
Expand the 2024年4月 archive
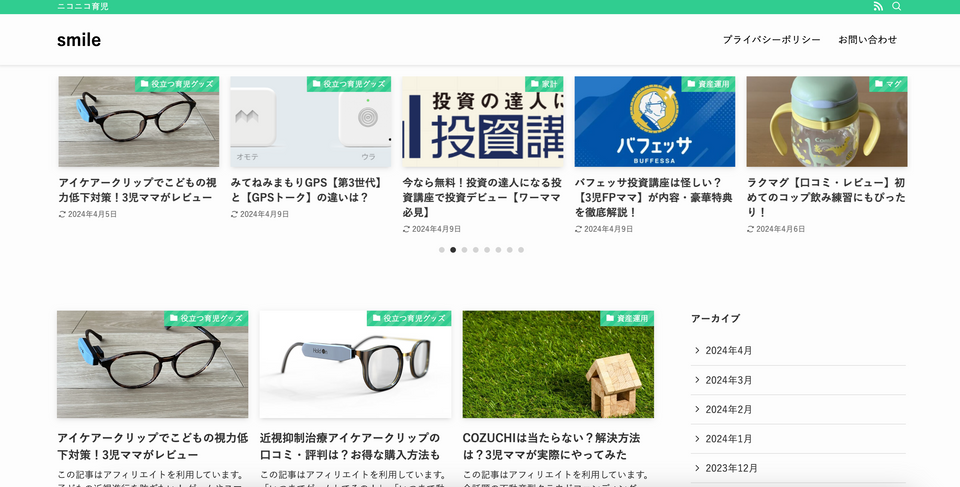[x=728, y=351]
